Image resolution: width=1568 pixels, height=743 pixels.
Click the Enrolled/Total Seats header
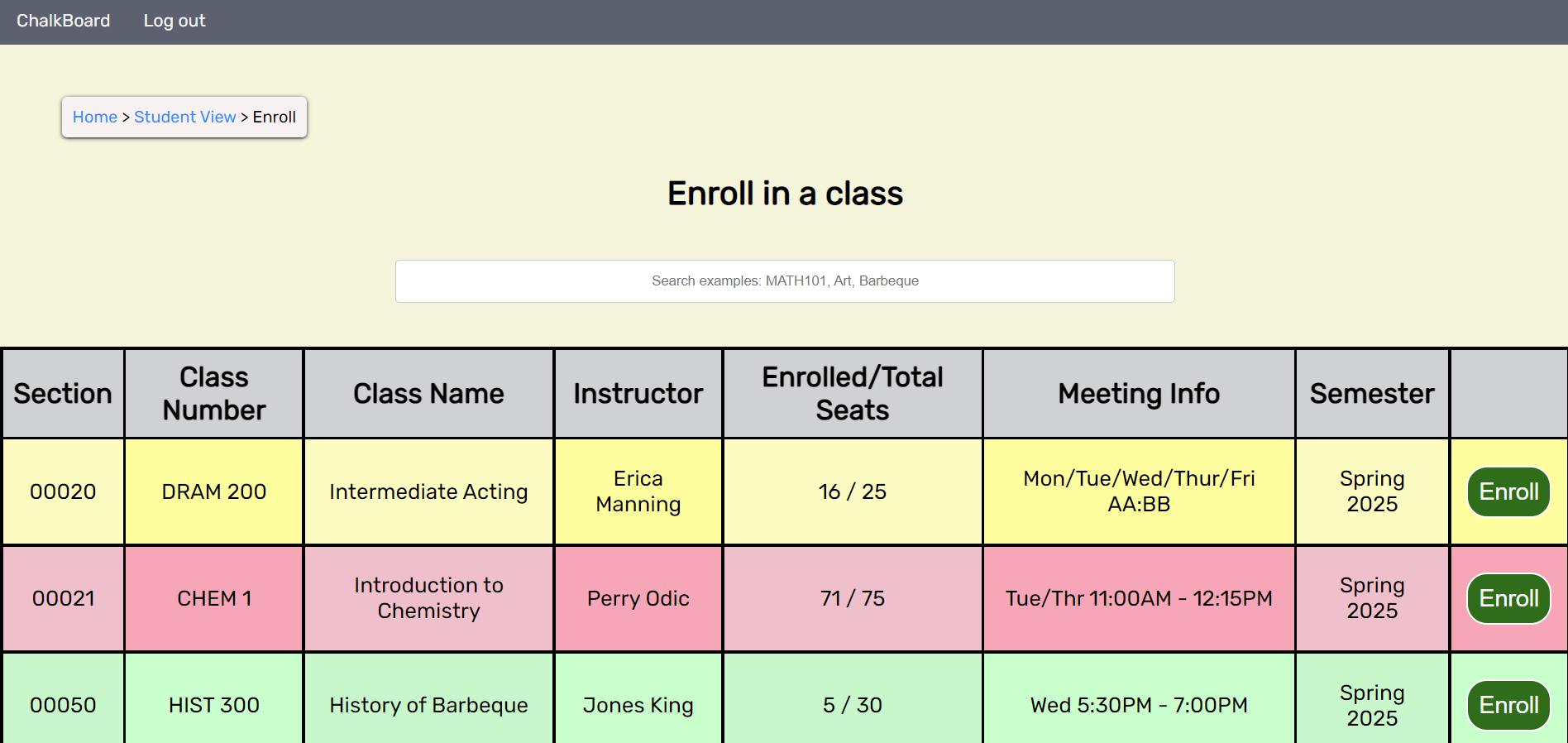[x=852, y=394]
